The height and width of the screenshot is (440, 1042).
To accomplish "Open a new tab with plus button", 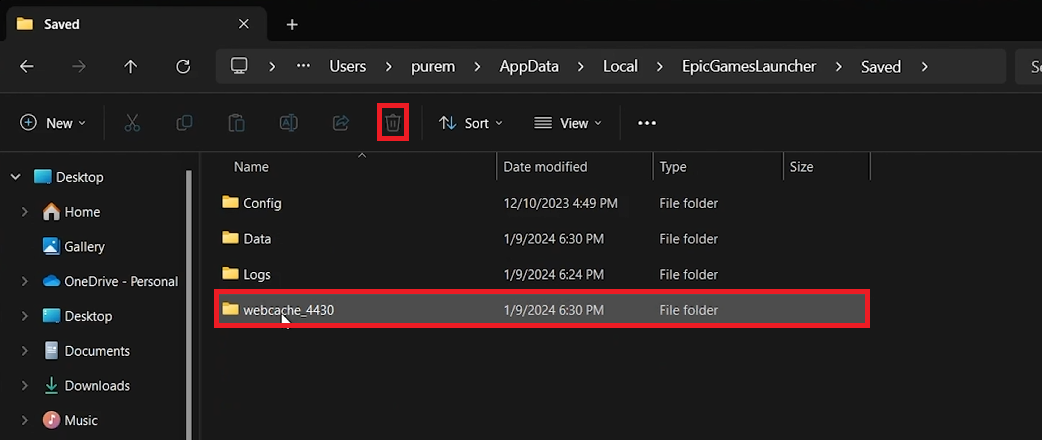I will tap(292, 24).
